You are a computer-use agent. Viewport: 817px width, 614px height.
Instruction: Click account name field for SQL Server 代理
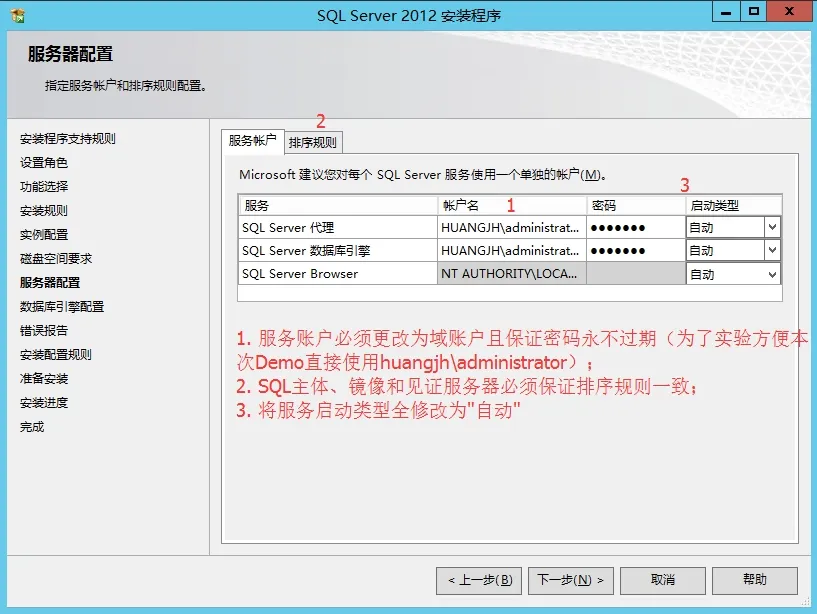coord(512,228)
